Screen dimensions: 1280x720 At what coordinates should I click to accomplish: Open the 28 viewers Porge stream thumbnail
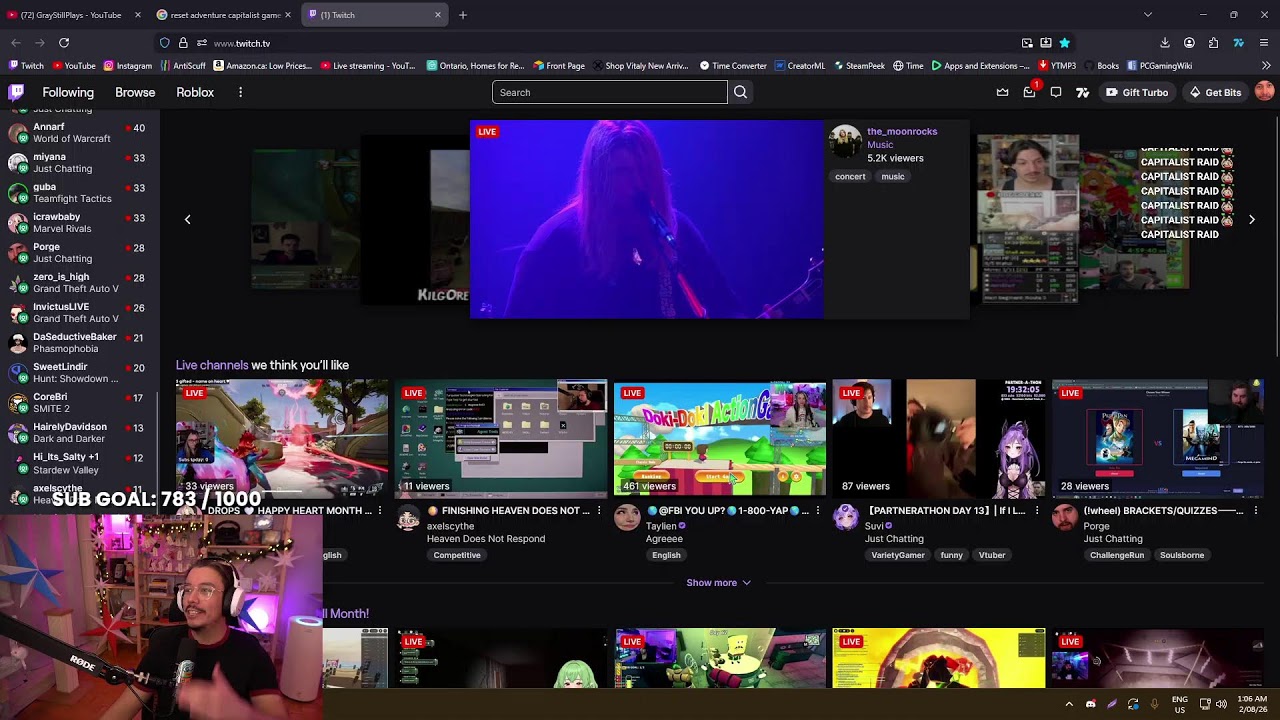click(1158, 439)
